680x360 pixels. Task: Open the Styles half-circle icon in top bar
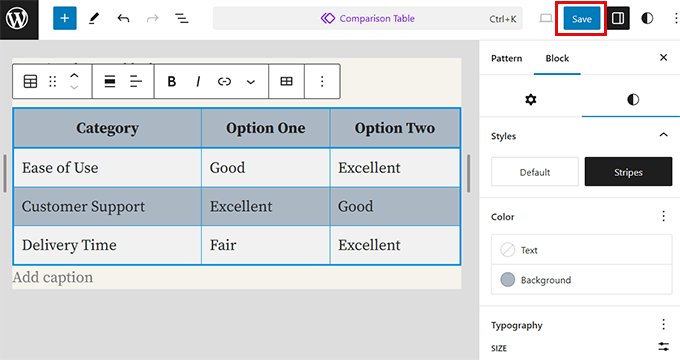(x=647, y=18)
